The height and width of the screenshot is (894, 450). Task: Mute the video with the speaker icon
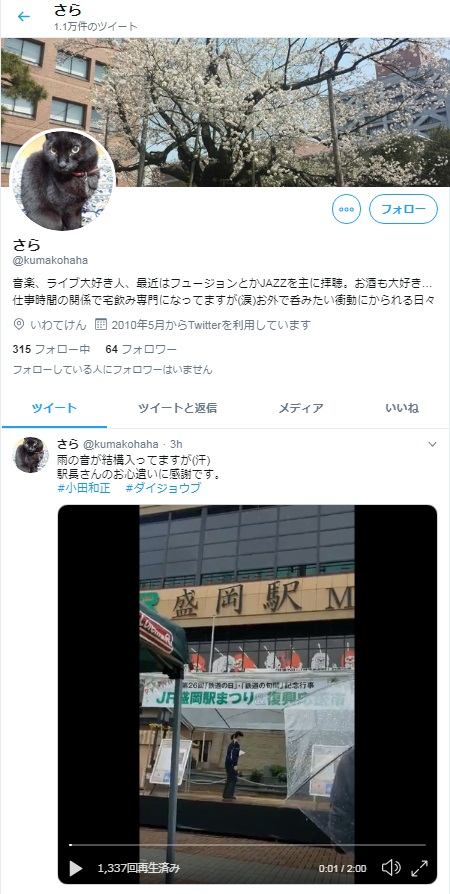pyautogui.click(x=391, y=868)
